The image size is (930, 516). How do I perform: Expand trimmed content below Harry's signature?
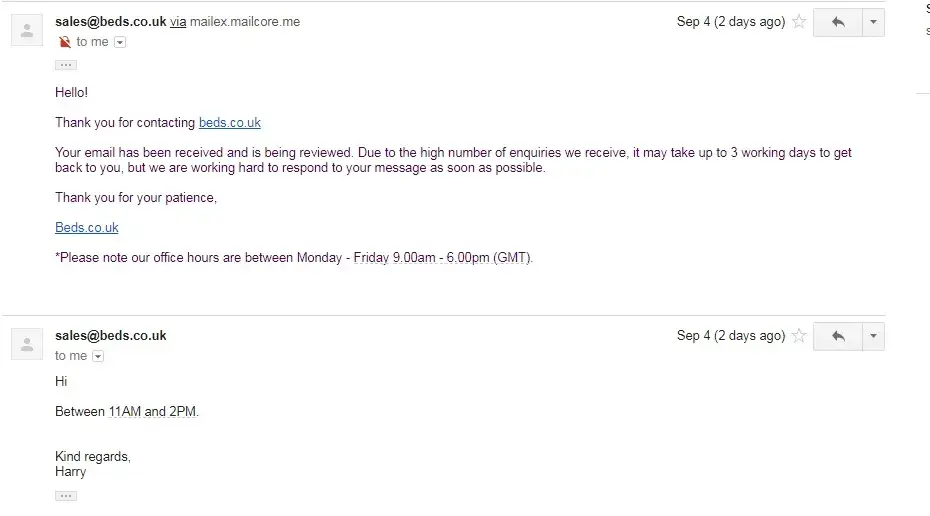pos(66,496)
